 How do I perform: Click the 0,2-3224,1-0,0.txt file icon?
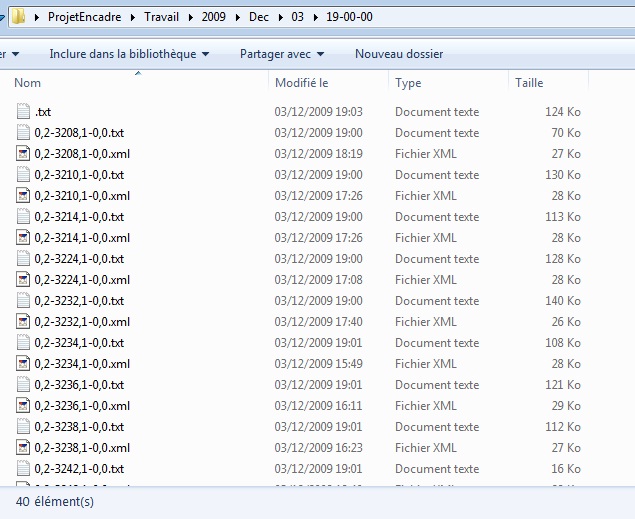24,259
